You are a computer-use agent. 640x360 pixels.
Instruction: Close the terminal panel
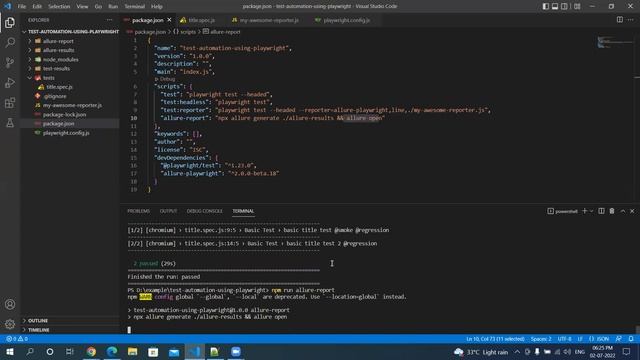click(x=632, y=211)
